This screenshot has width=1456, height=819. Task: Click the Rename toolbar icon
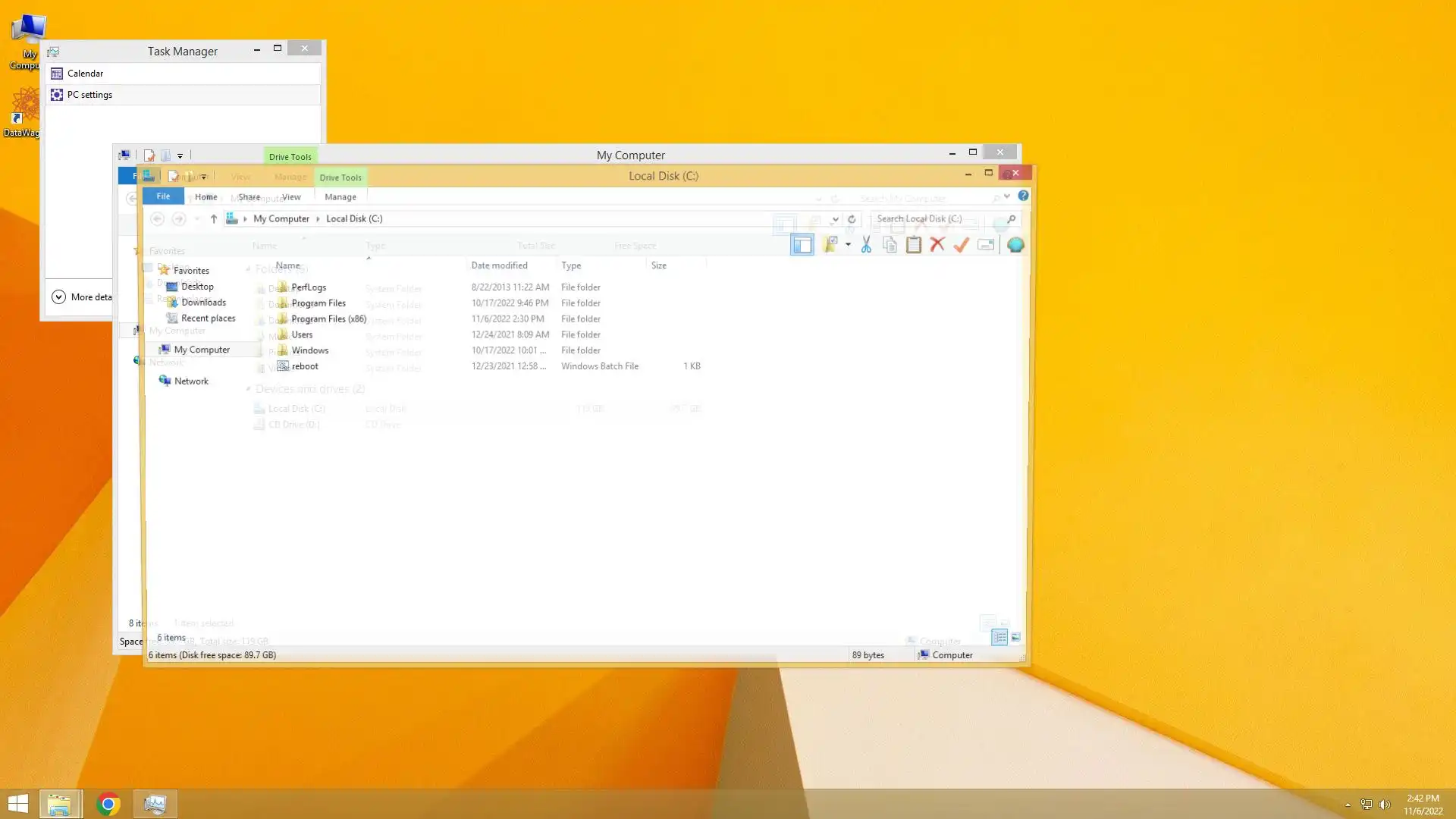[986, 245]
